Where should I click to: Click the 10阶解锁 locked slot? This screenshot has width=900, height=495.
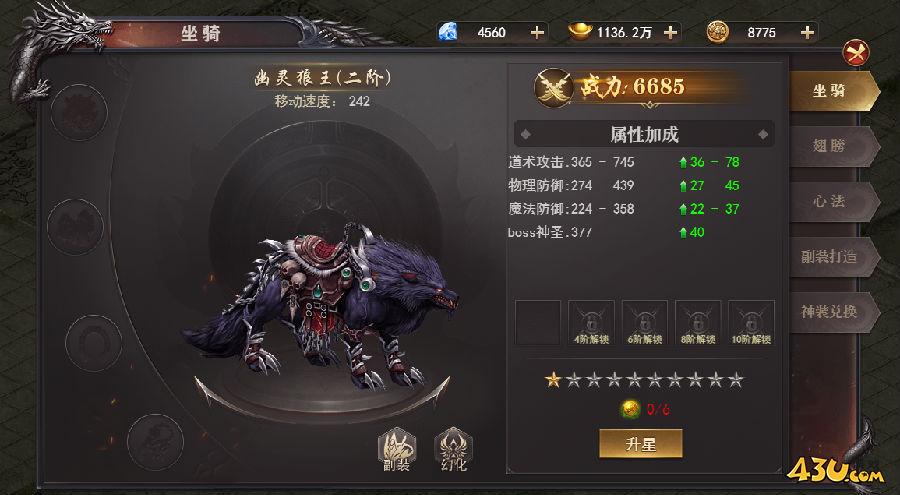tap(751, 323)
